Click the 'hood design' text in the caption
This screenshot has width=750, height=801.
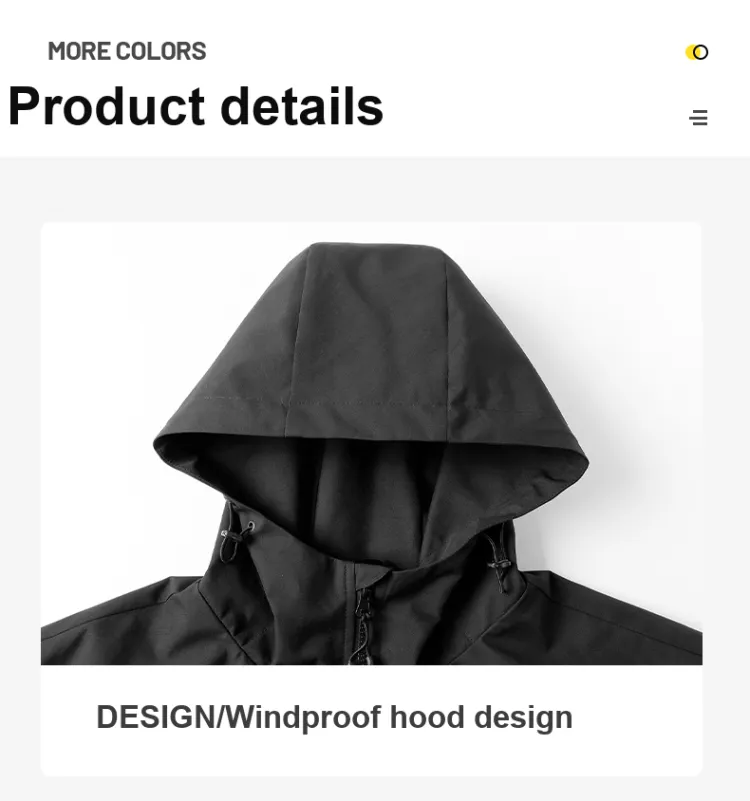pyautogui.click(x=481, y=717)
